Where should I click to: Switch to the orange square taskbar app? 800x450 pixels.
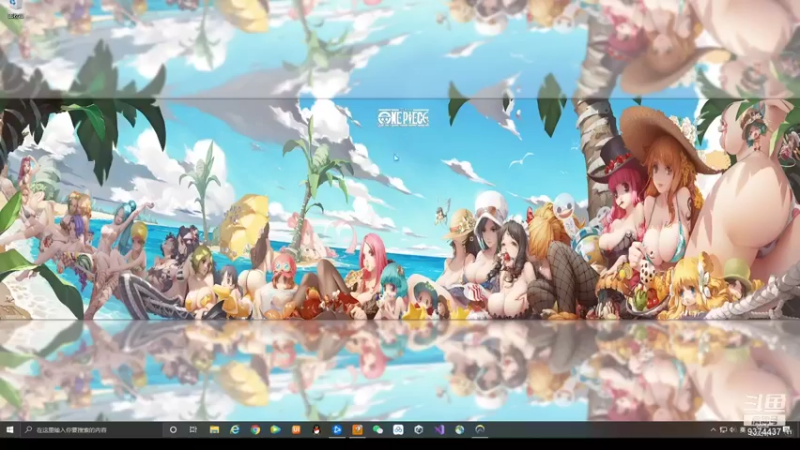357,430
